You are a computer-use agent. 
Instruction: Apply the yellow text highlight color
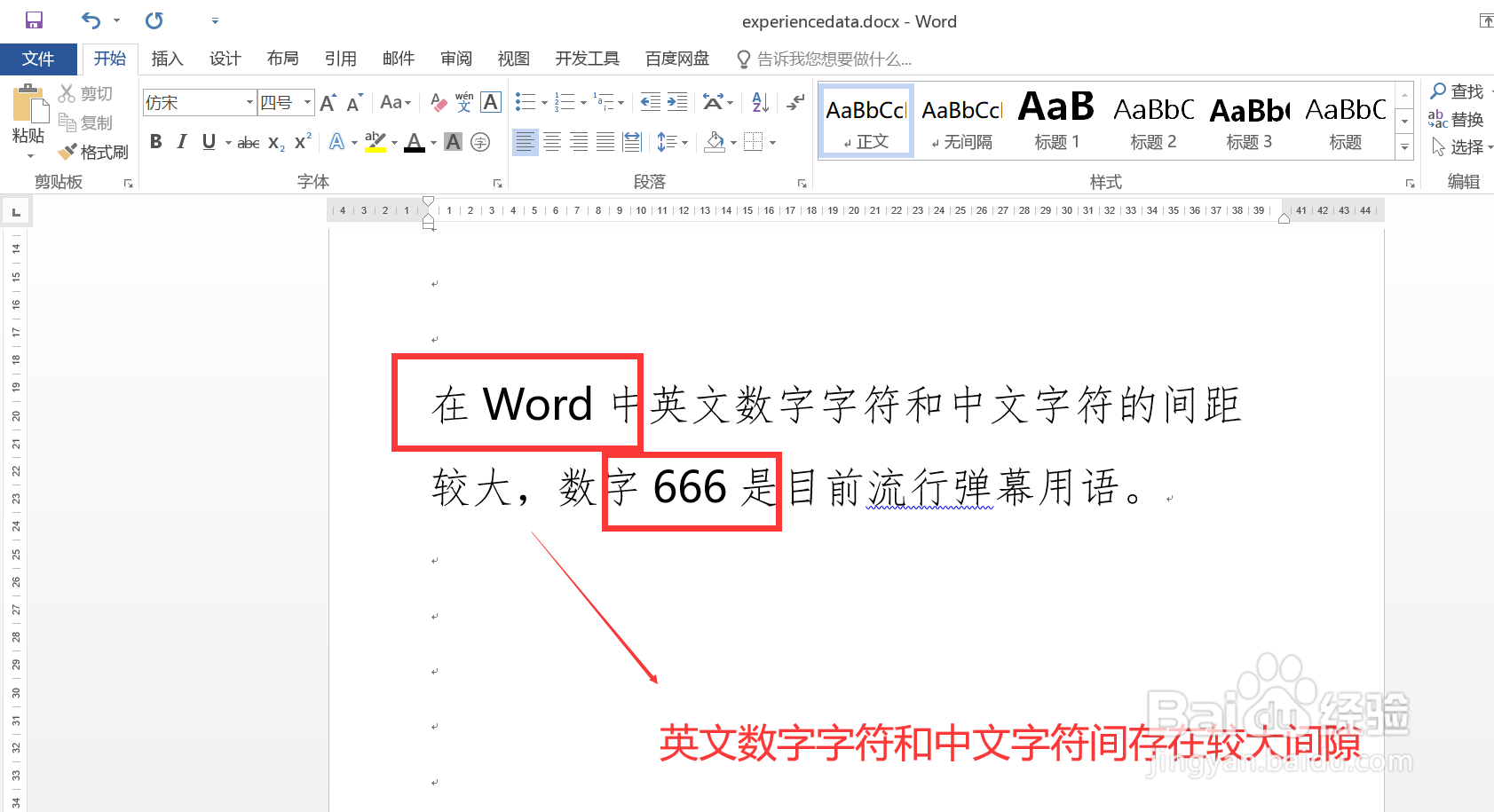pyautogui.click(x=375, y=142)
